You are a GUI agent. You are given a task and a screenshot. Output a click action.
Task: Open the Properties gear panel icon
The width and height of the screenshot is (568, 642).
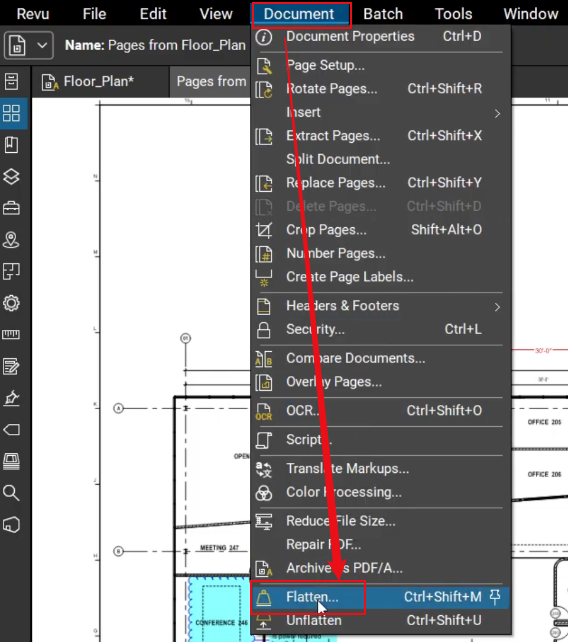pos(11,303)
